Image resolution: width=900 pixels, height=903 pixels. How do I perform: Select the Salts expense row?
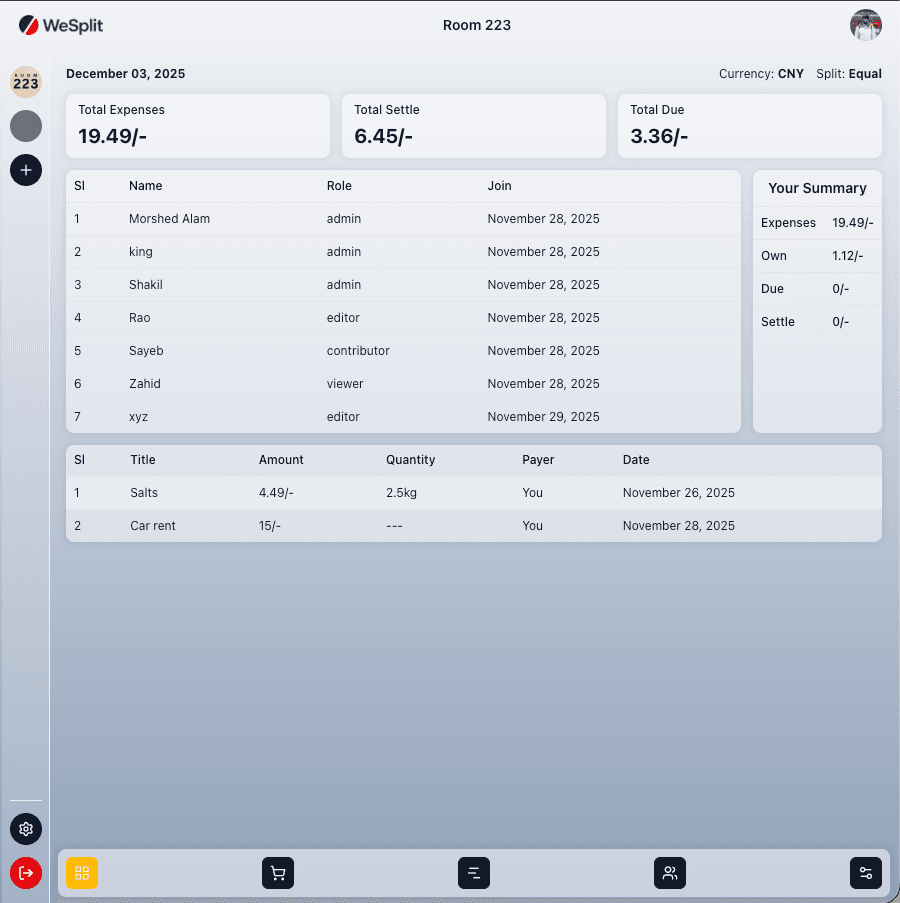[x=473, y=493]
